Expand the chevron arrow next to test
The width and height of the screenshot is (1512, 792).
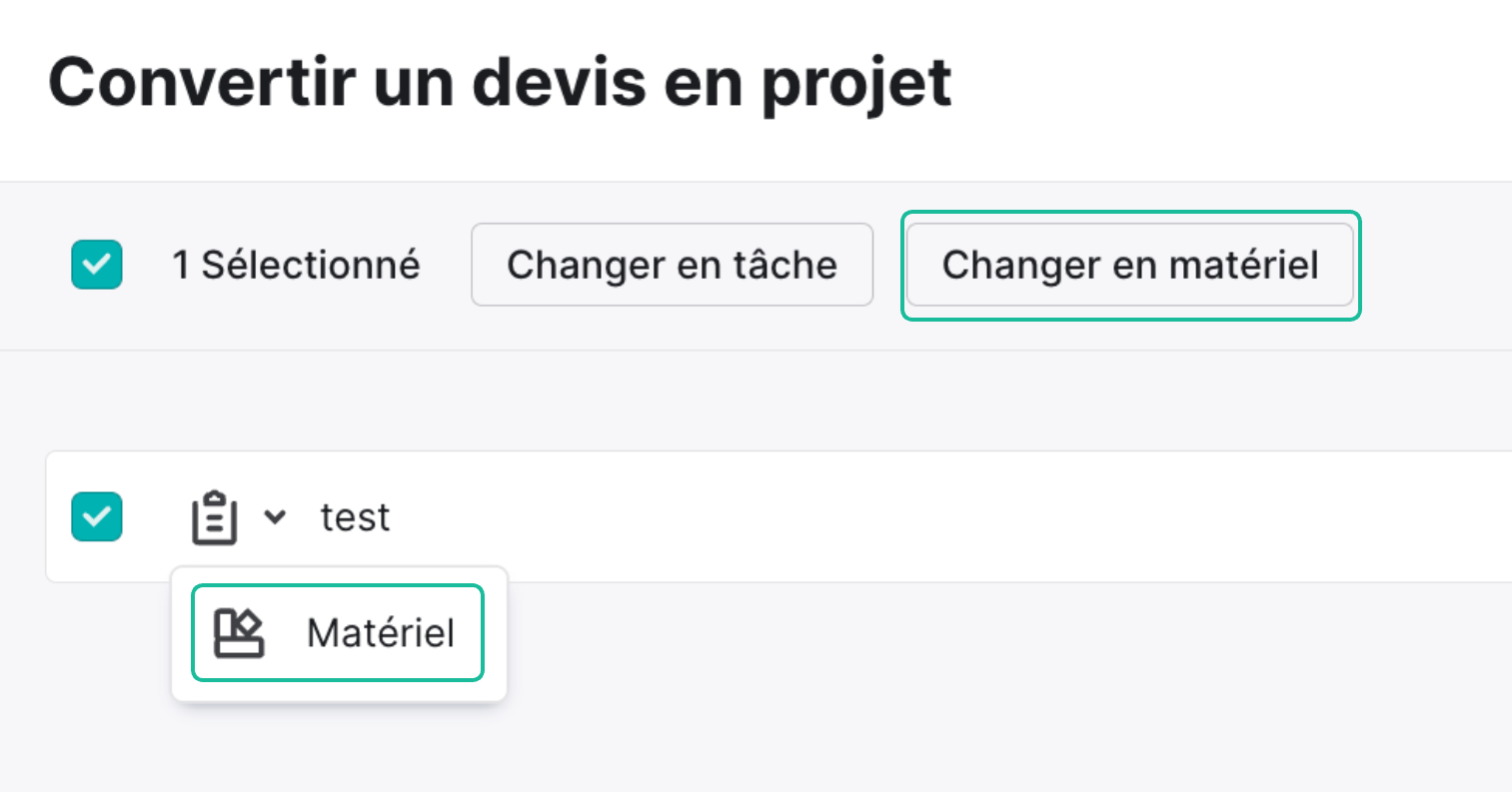pyautogui.click(x=275, y=517)
